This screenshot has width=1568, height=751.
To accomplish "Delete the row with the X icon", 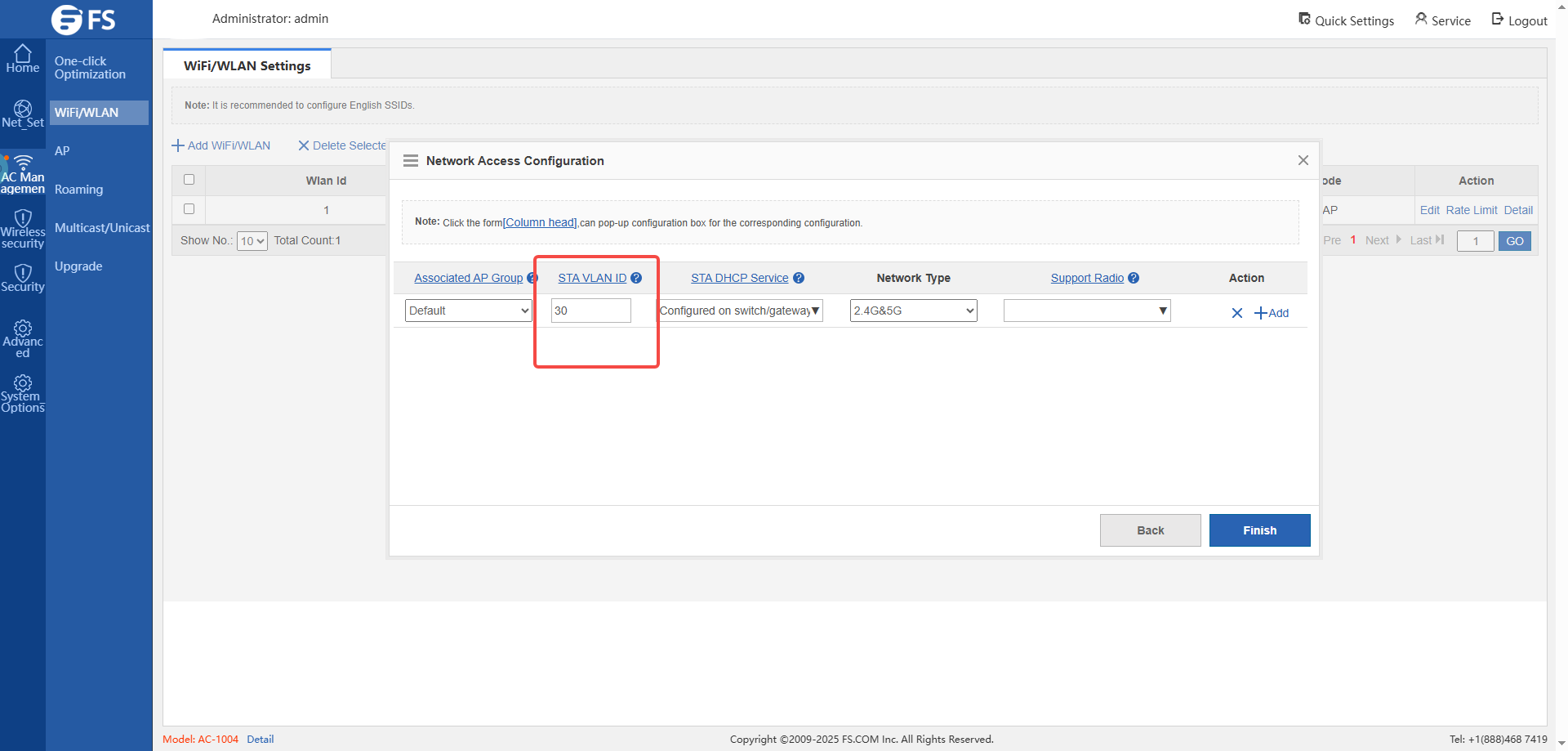I will (x=1236, y=313).
